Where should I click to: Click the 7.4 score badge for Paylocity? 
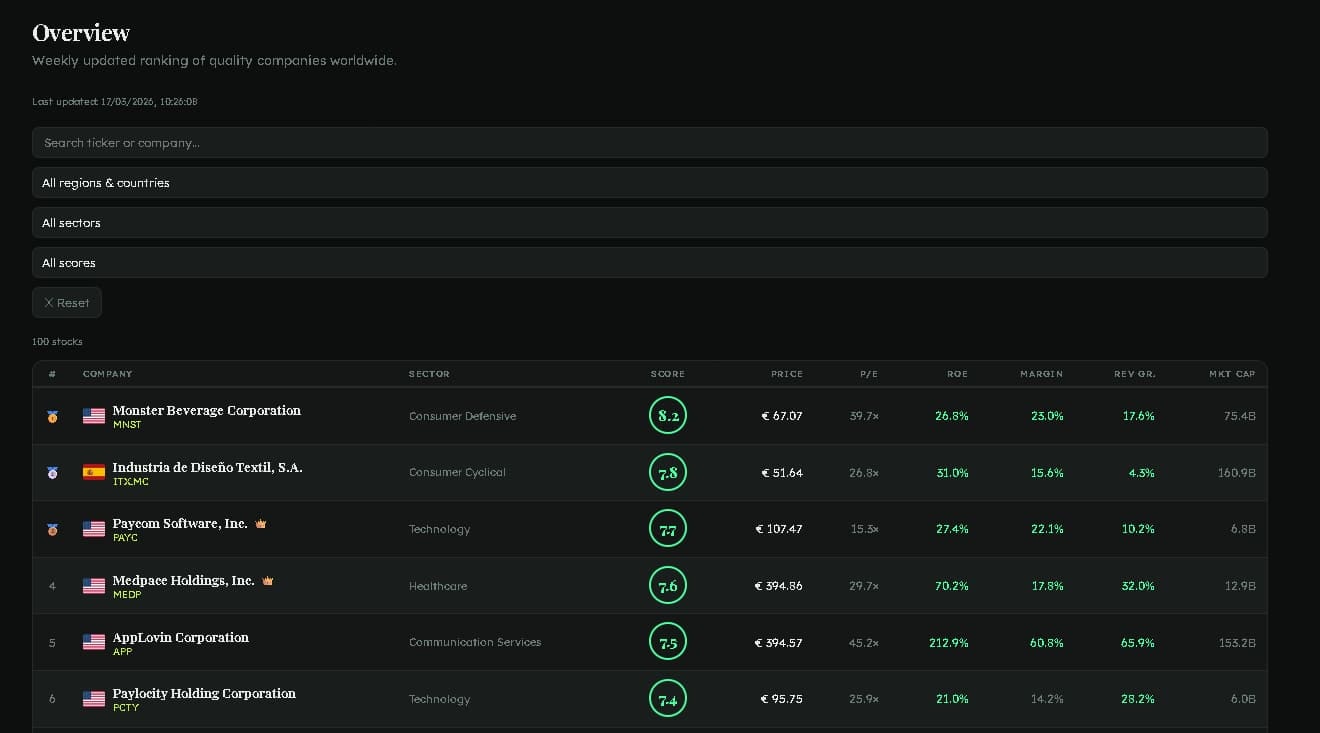[x=668, y=699]
